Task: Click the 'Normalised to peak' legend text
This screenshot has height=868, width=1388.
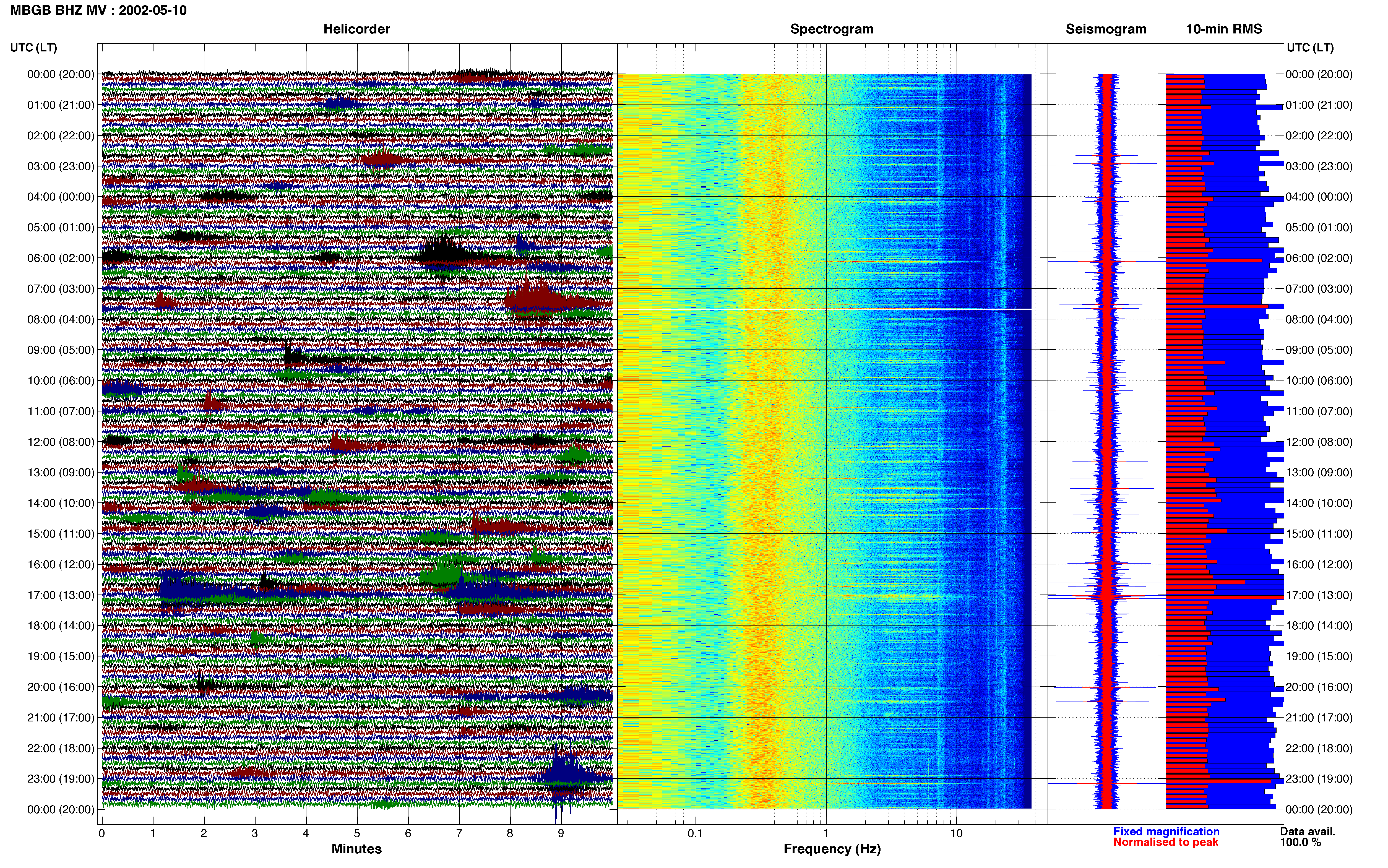Action: tap(1165, 842)
